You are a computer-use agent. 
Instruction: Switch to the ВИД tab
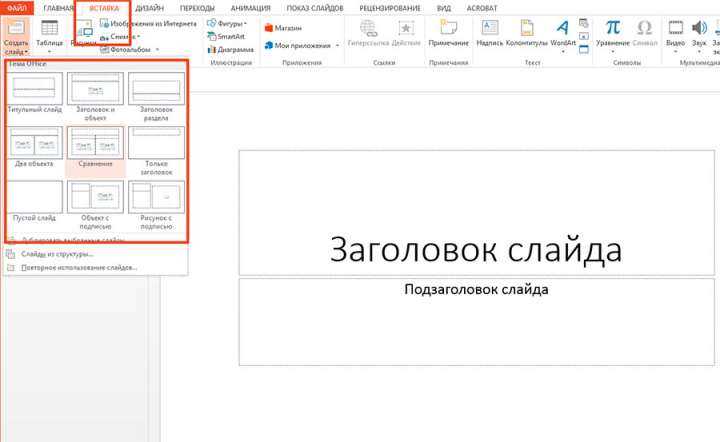[444, 8]
